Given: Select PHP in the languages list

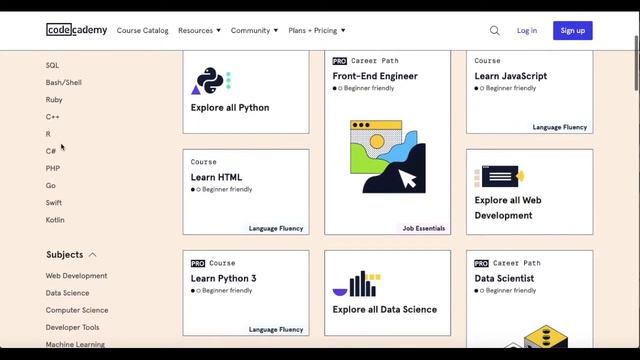Looking at the screenshot, I should pyautogui.click(x=53, y=168).
